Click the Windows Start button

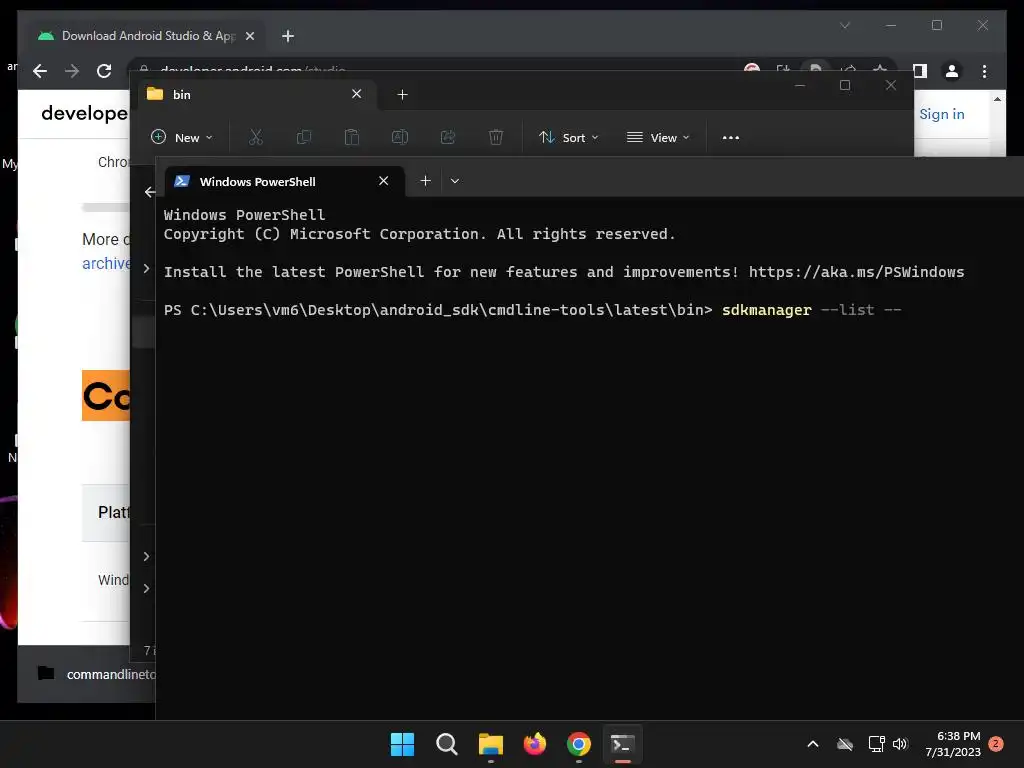coord(402,744)
